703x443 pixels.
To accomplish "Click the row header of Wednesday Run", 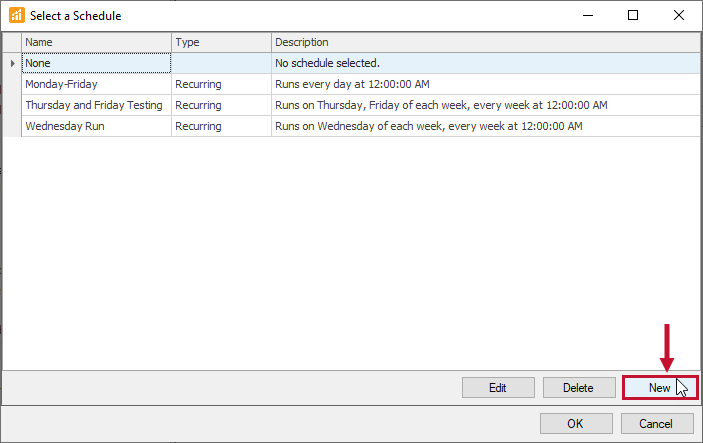I will coord(13,126).
